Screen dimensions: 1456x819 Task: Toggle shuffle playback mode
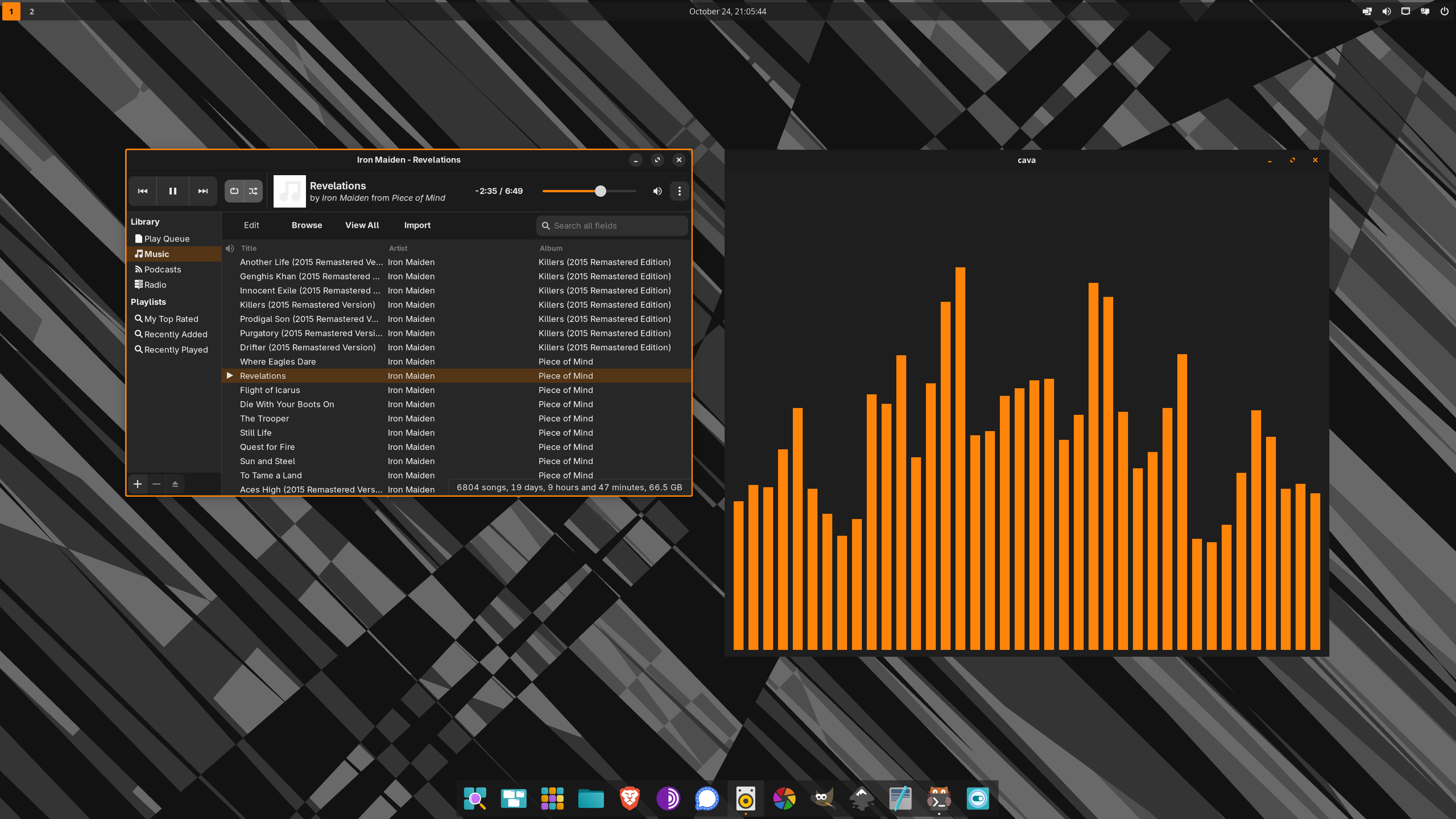click(x=253, y=191)
